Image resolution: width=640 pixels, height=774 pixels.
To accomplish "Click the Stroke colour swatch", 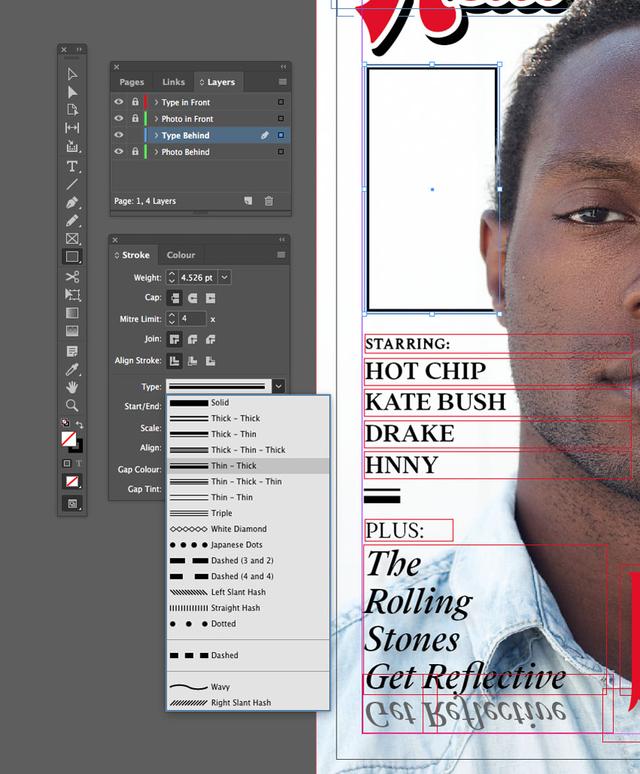I will (77, 446).
